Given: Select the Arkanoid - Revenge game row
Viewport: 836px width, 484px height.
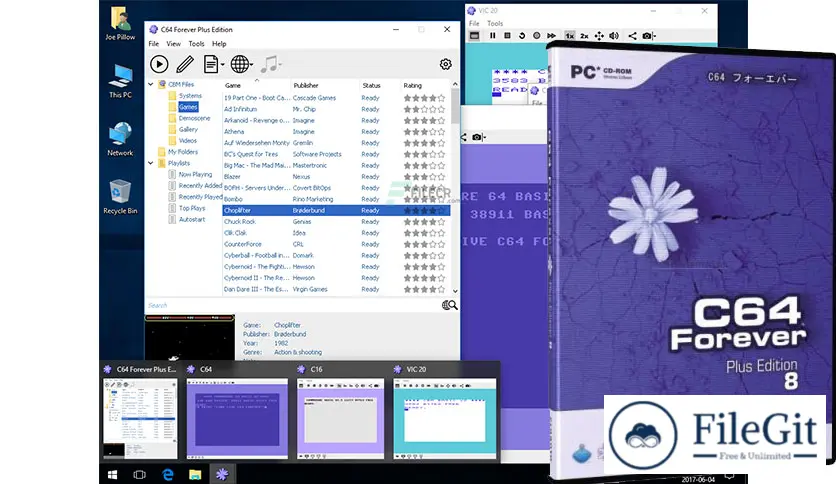Looking at the screenshot, I should [x=336, y=120].
